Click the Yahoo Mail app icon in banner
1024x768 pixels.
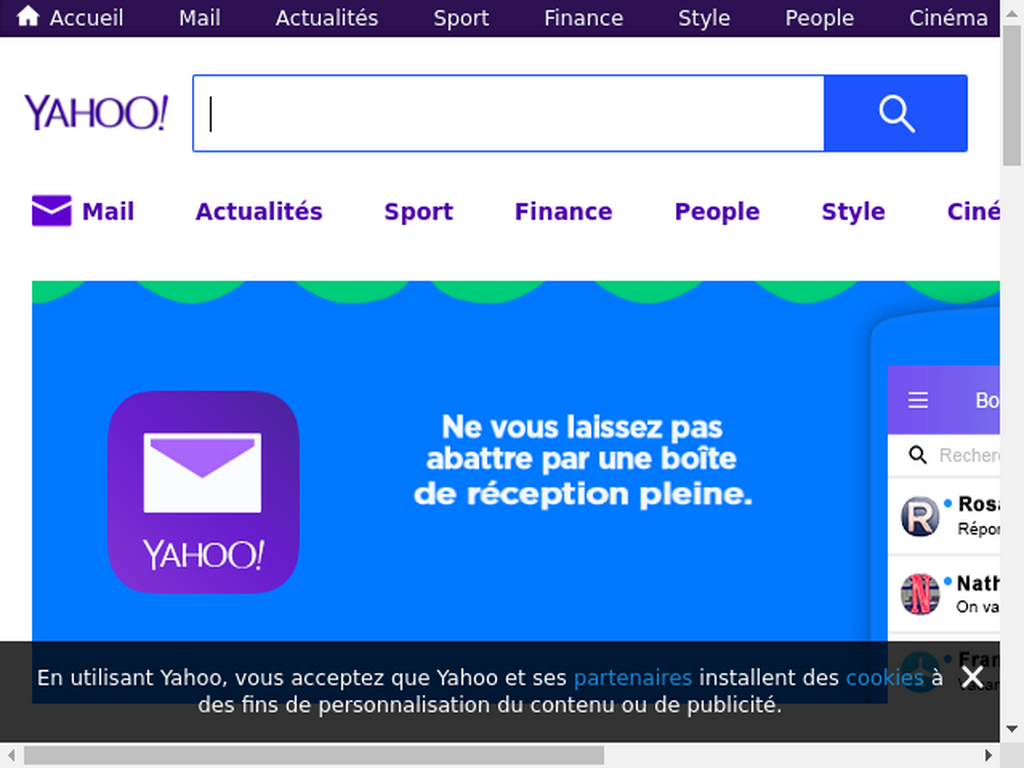click(x=203, y=492)
